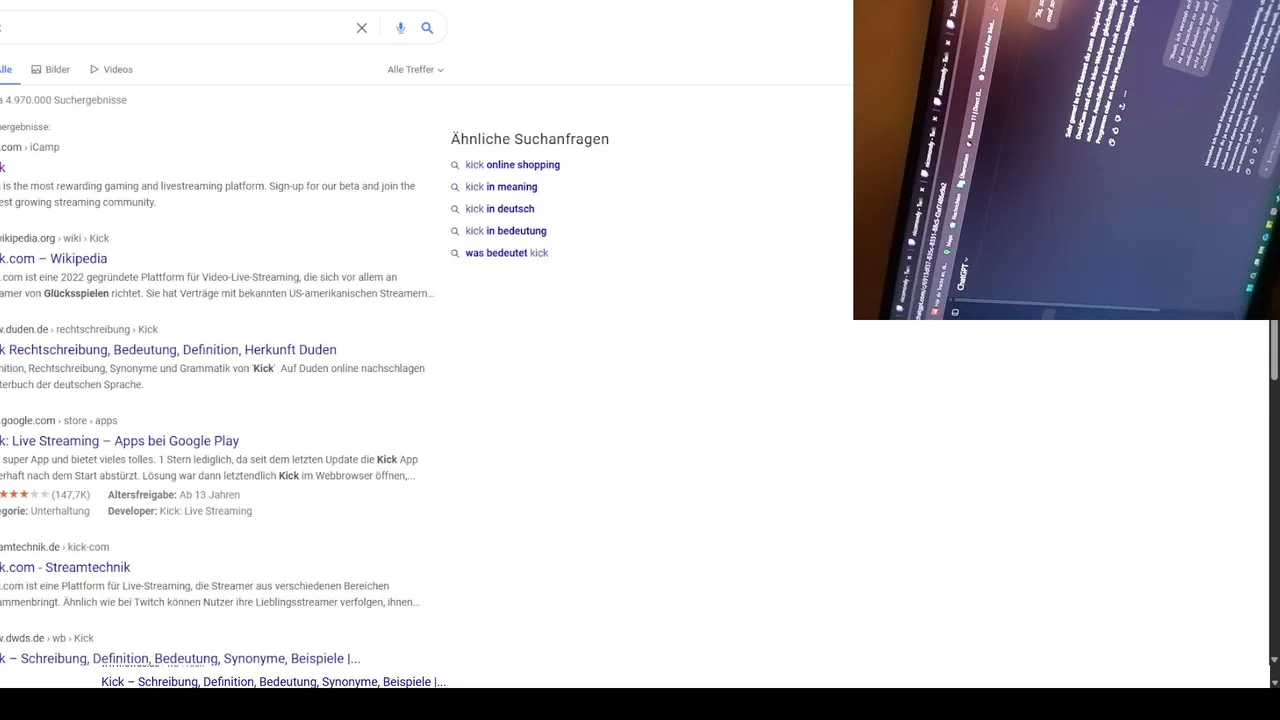Screen dimensions: 1280x720
Task: Select related search 'kick in deutsch'
Action: coord(500,209)
